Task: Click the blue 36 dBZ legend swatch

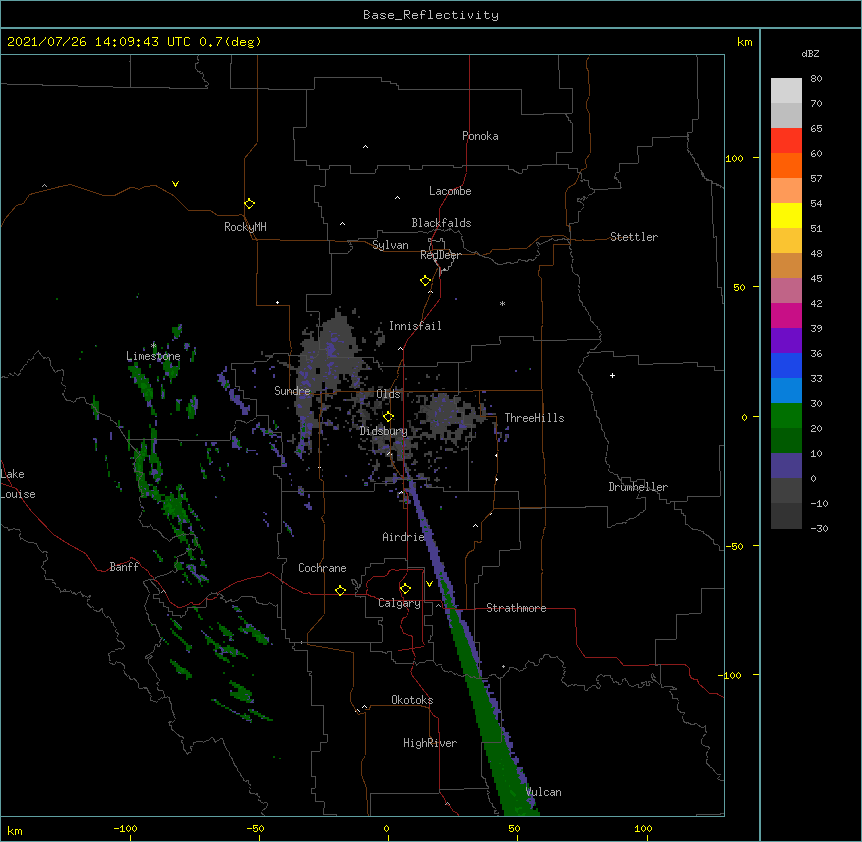Action: (786, 365)
